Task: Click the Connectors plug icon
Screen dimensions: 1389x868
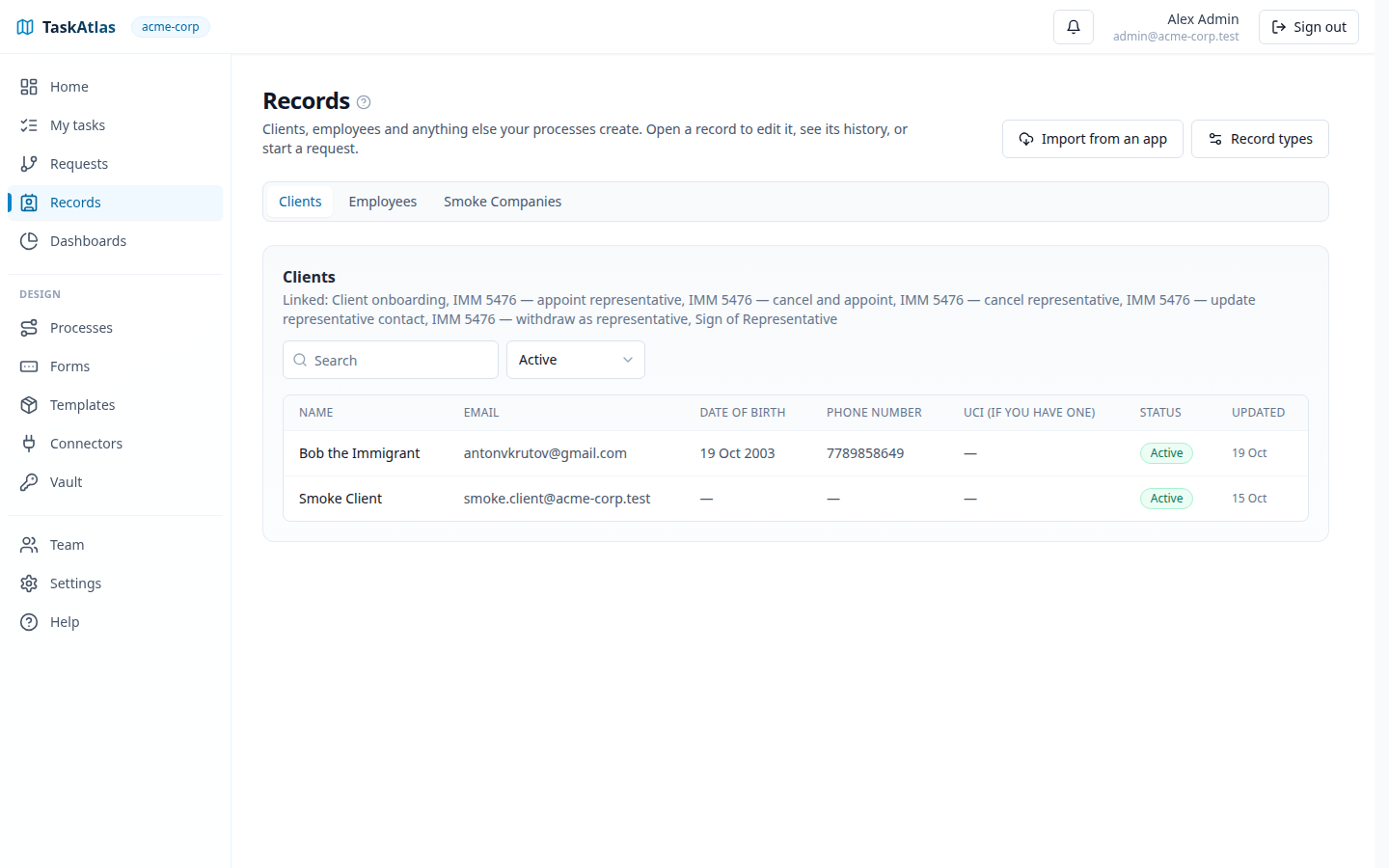Action: (29, 444)
